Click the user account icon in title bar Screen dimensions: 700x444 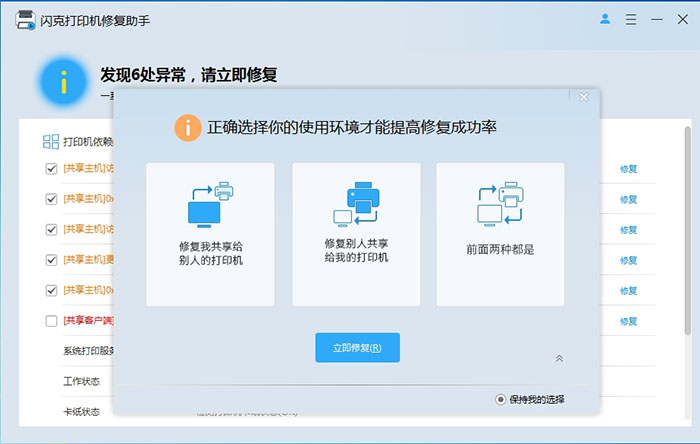[604, 19]
